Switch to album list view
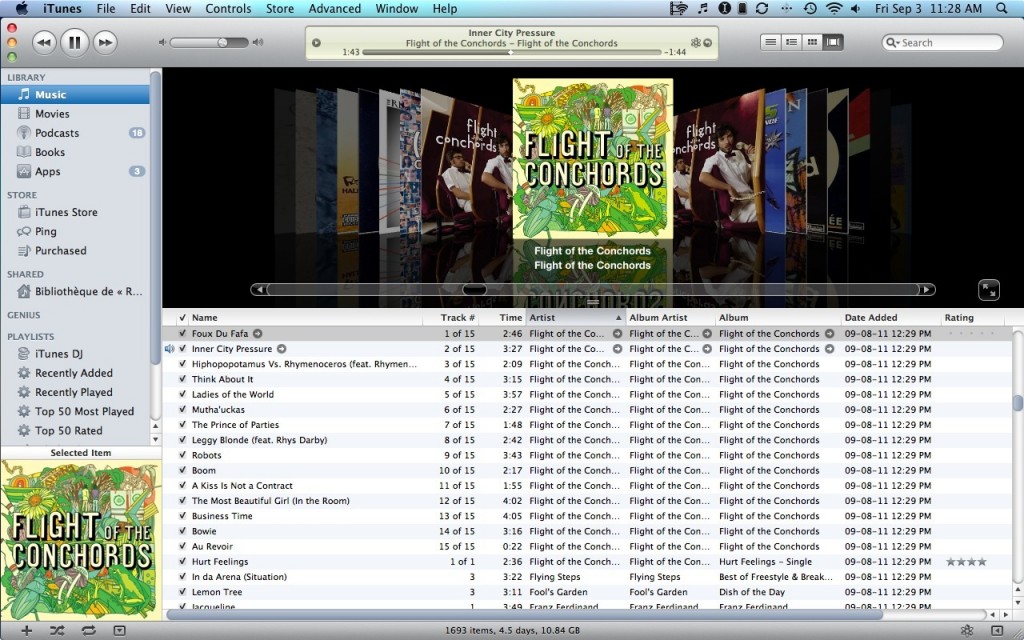 792,42
